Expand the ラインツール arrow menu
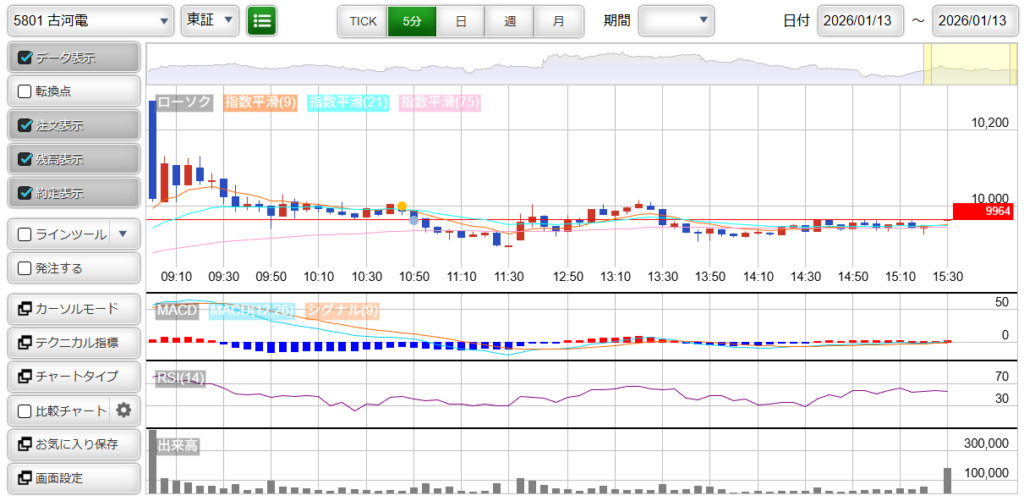This screenshot has height=501, width=1024. (x=123, y=234)
